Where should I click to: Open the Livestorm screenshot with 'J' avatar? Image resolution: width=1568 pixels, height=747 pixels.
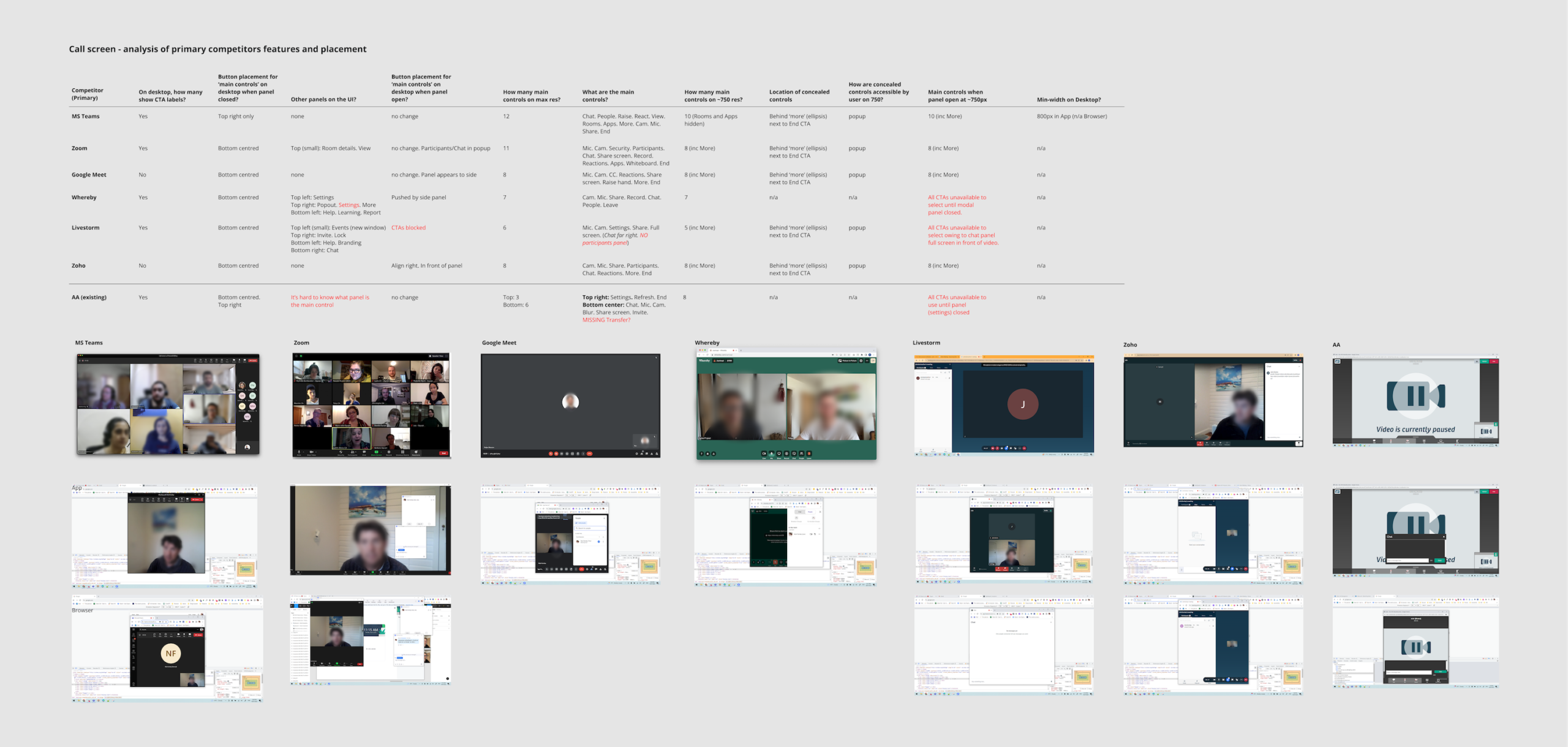click(x=1005, y=405)
